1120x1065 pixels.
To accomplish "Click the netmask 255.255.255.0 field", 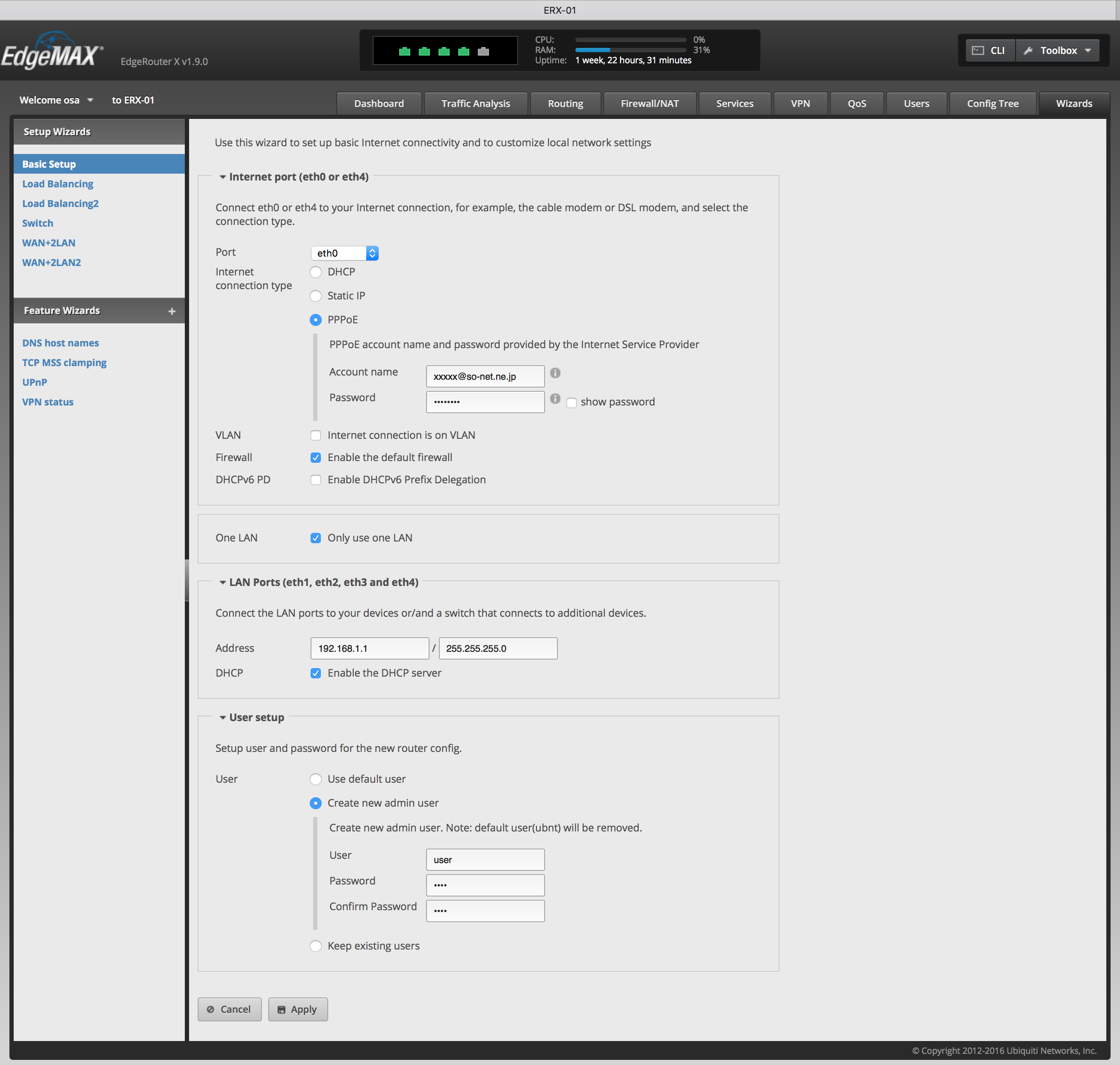I will (498, 648).
